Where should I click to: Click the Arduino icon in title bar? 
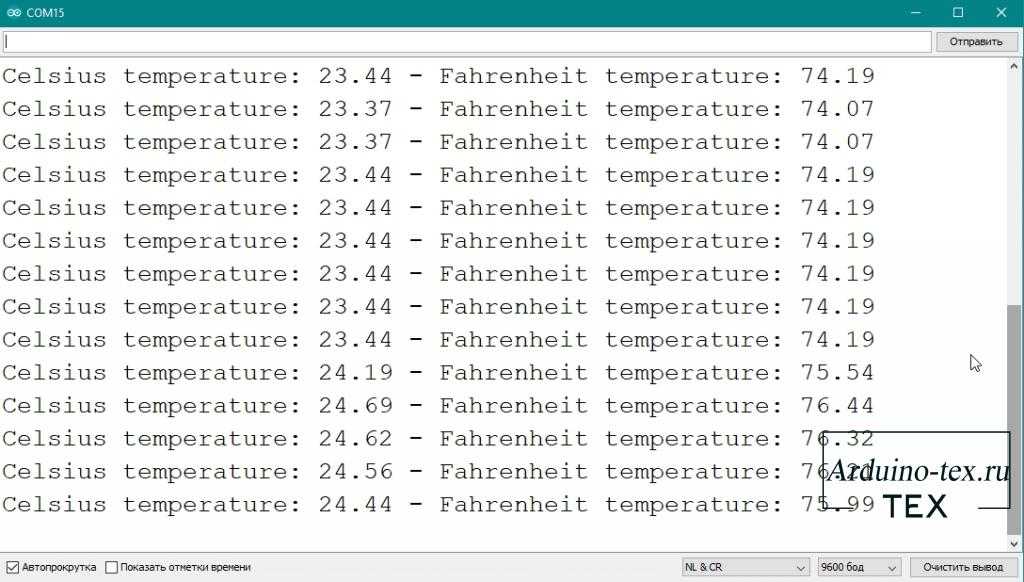(x=14, y=12)
